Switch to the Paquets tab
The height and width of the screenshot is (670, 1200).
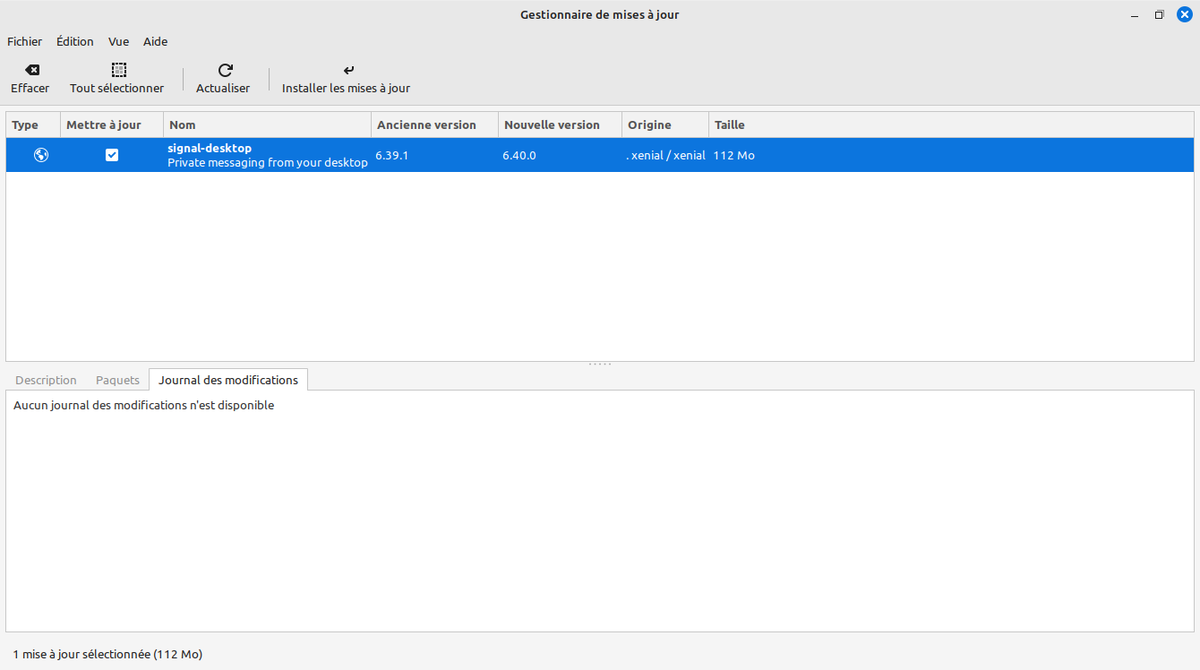click(118, 380)
